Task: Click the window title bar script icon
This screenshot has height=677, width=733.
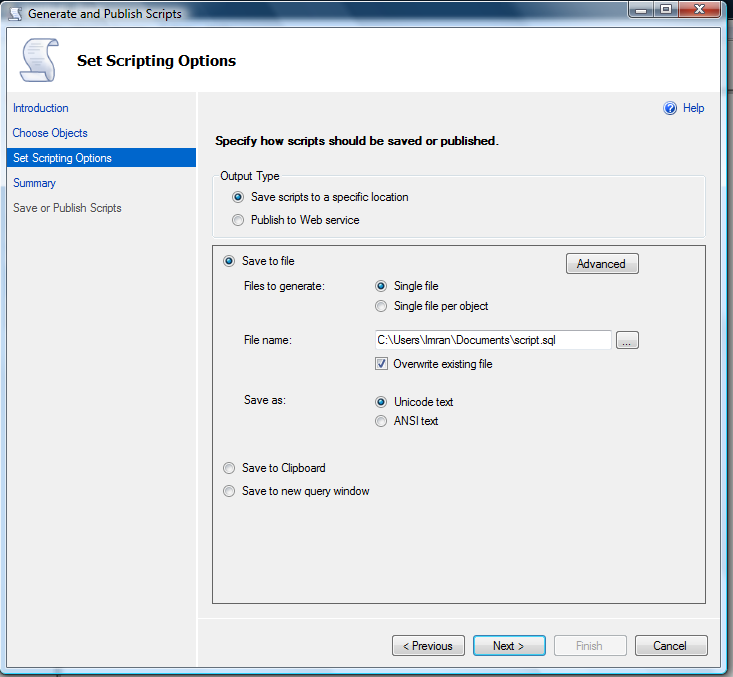Action: 14,13
